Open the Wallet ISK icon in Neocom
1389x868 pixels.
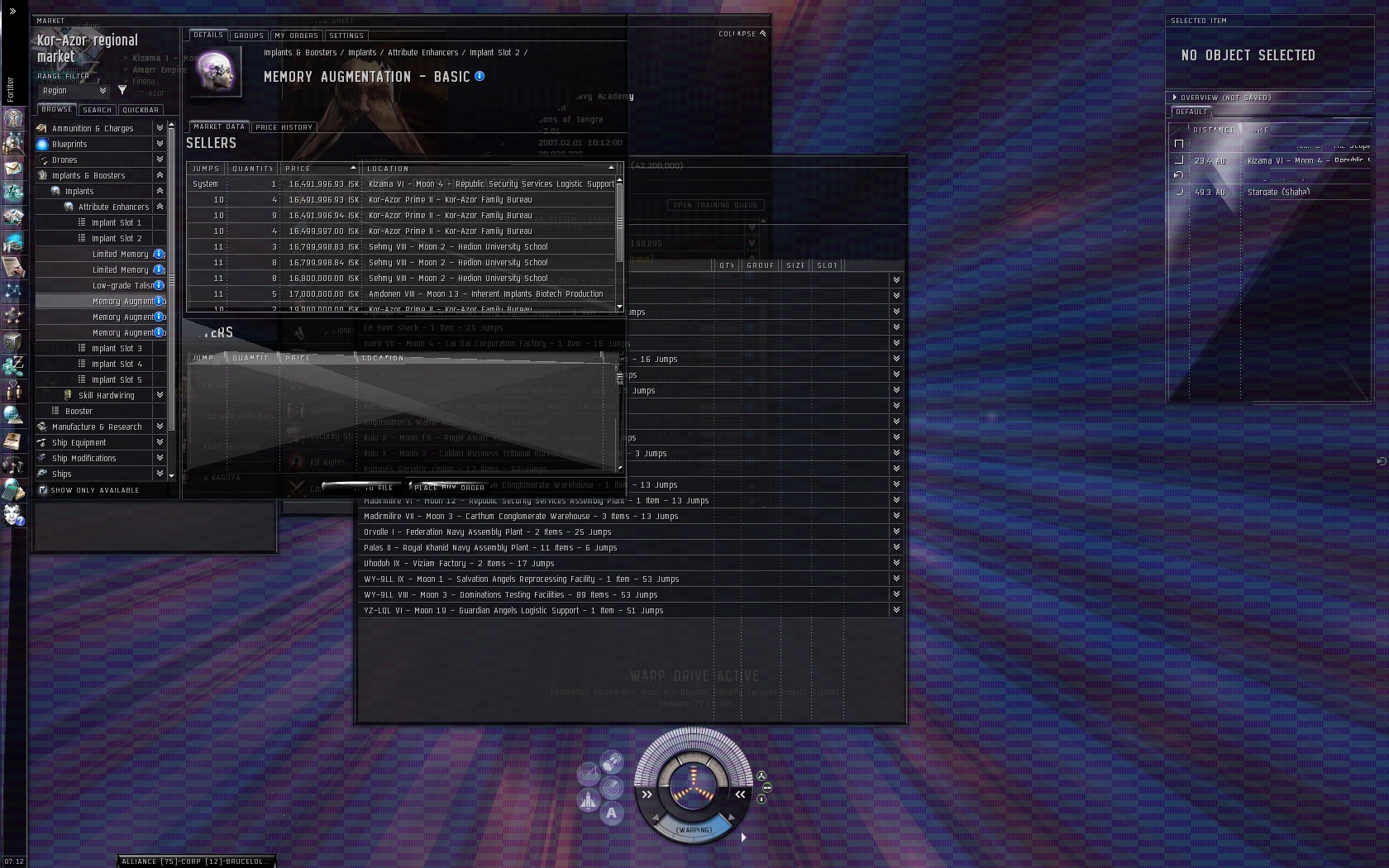[x=13, y=365]
